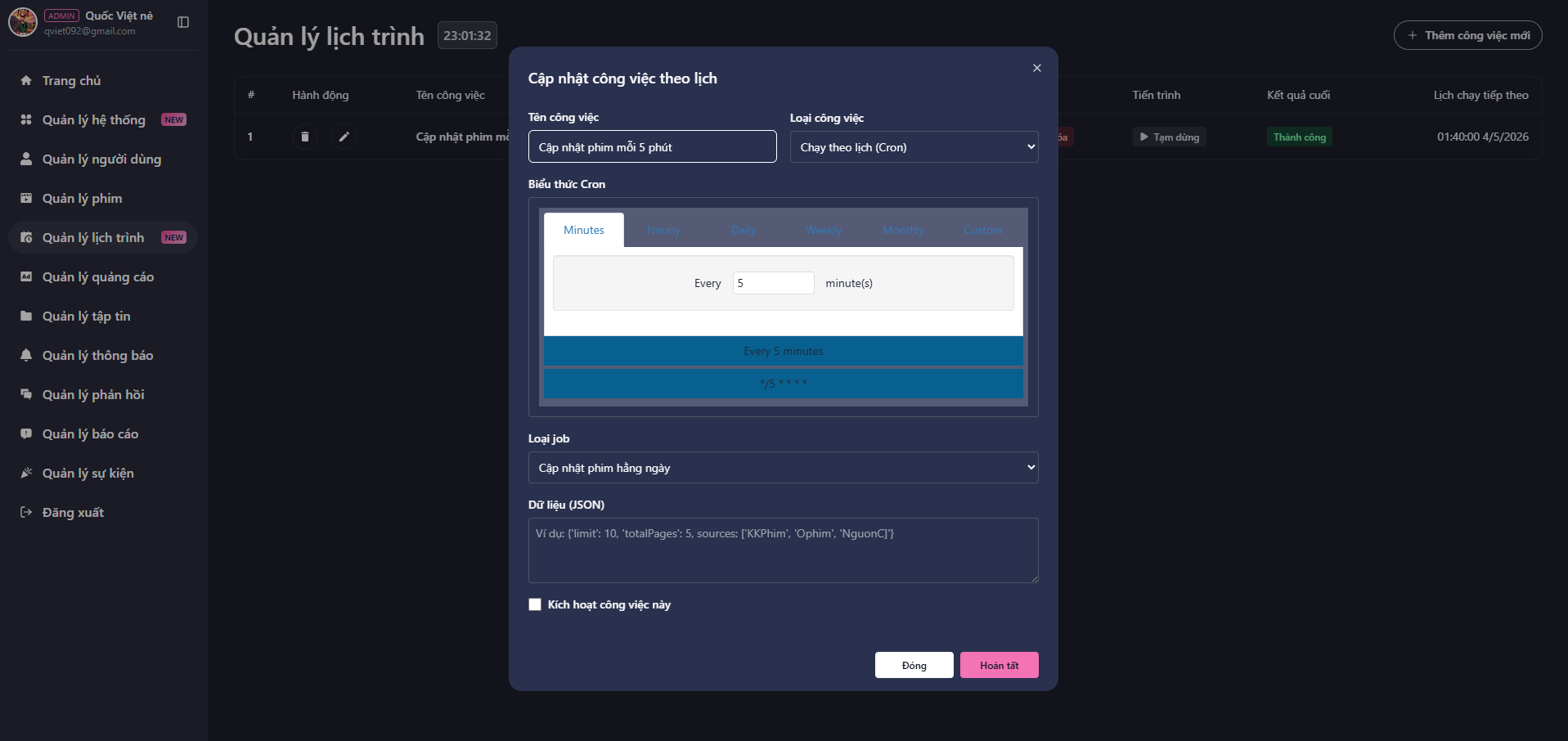Go to Quản lý hệ thống

(103, 119)
